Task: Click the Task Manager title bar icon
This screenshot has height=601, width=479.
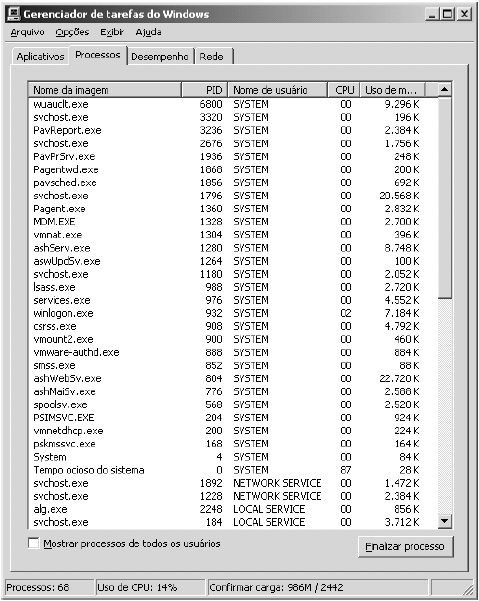Action: point(14,14)
